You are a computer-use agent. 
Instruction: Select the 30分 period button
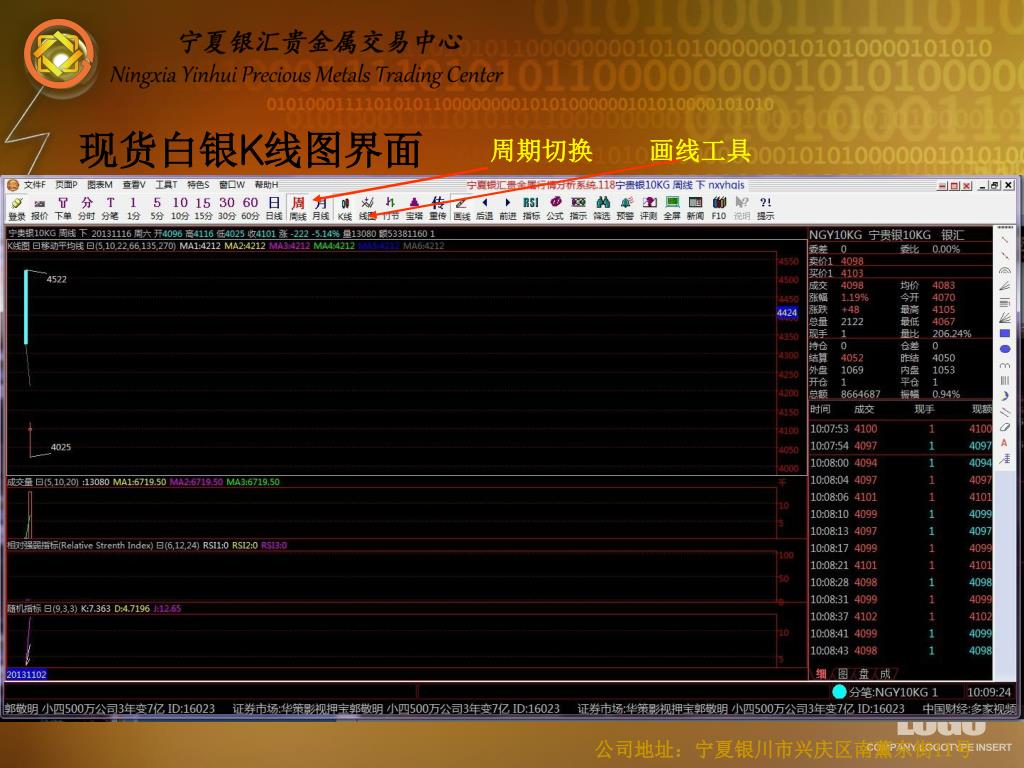click(227, 208)
